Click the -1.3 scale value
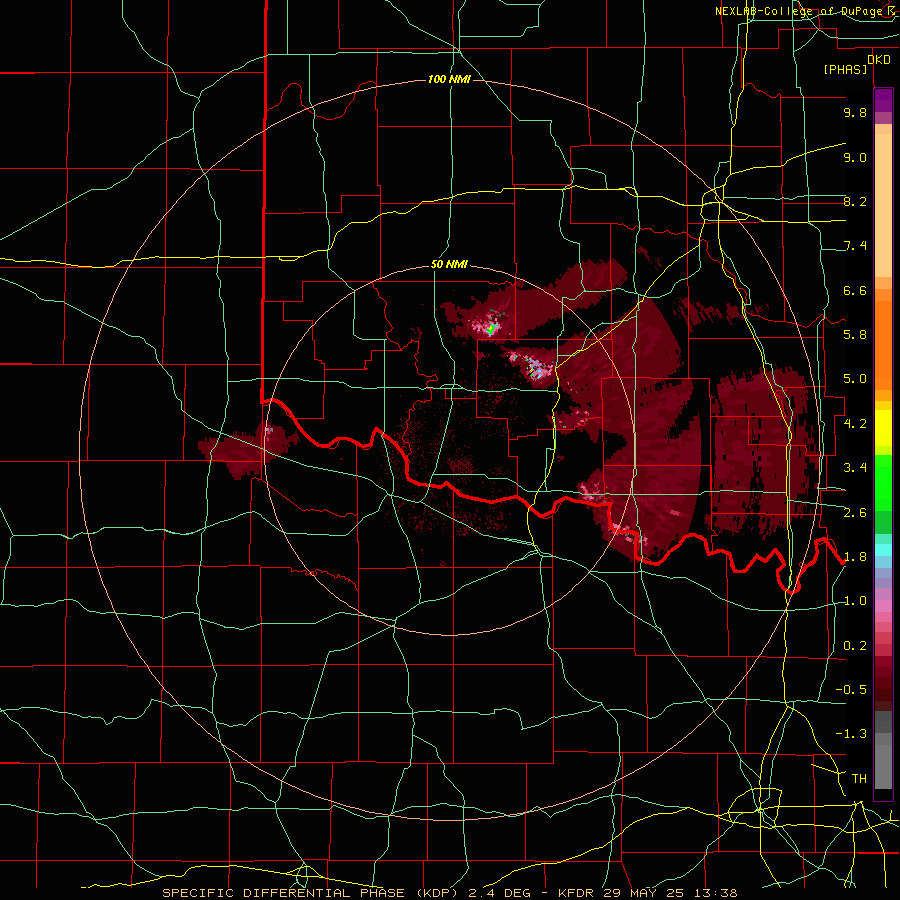Screen dimensions: 900x900 pos(851,734)
